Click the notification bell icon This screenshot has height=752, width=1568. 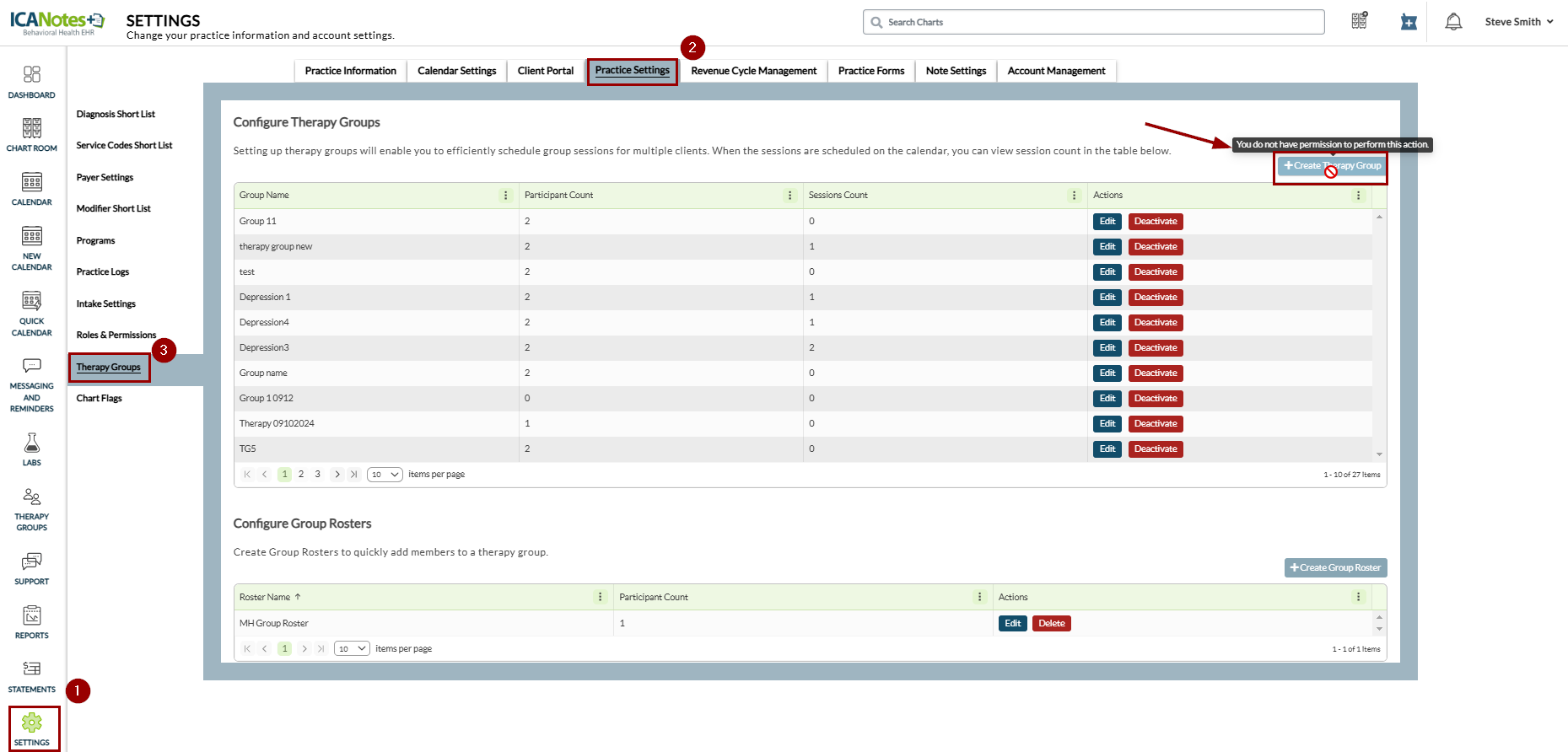[1453, 22]
